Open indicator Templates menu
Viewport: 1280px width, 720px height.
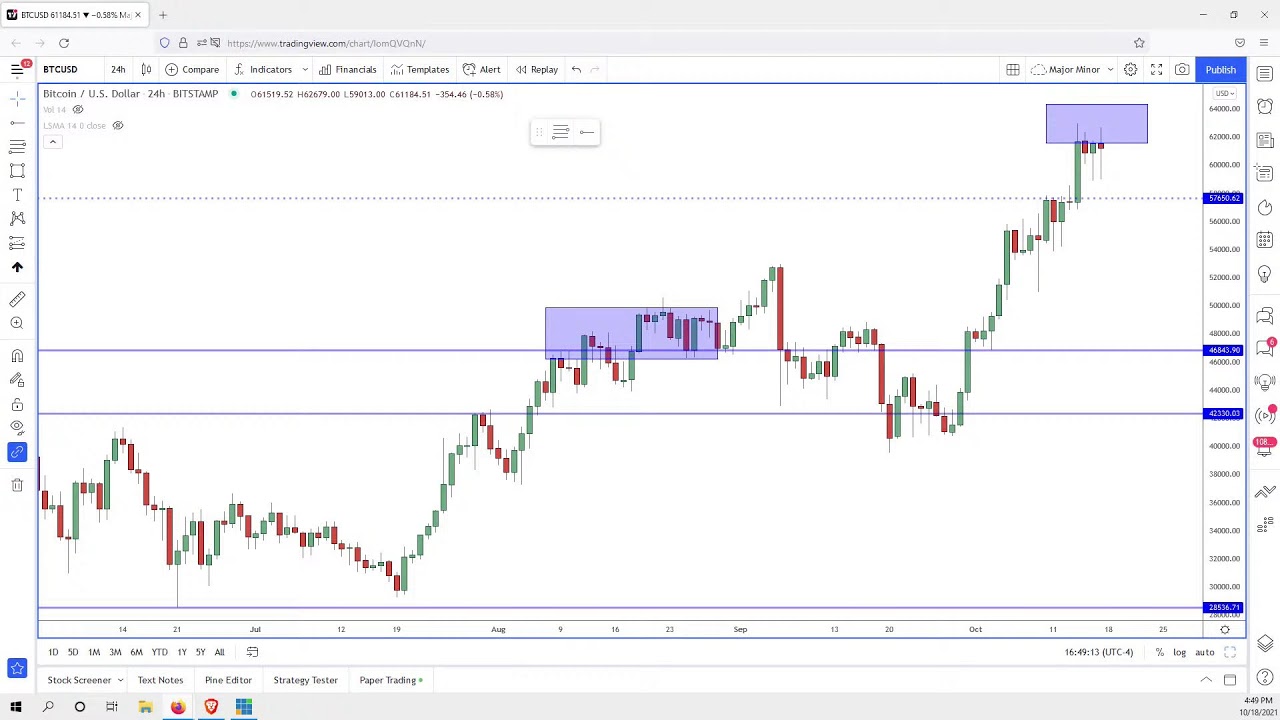(420, 69)
